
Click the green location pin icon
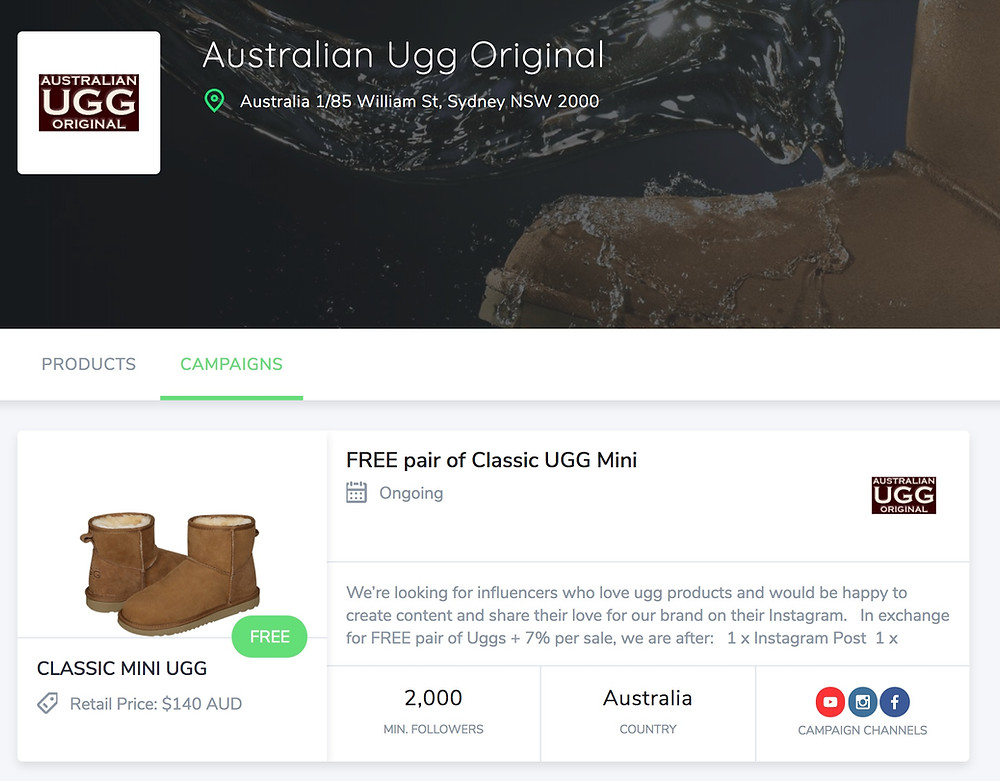tap(214, 101)
